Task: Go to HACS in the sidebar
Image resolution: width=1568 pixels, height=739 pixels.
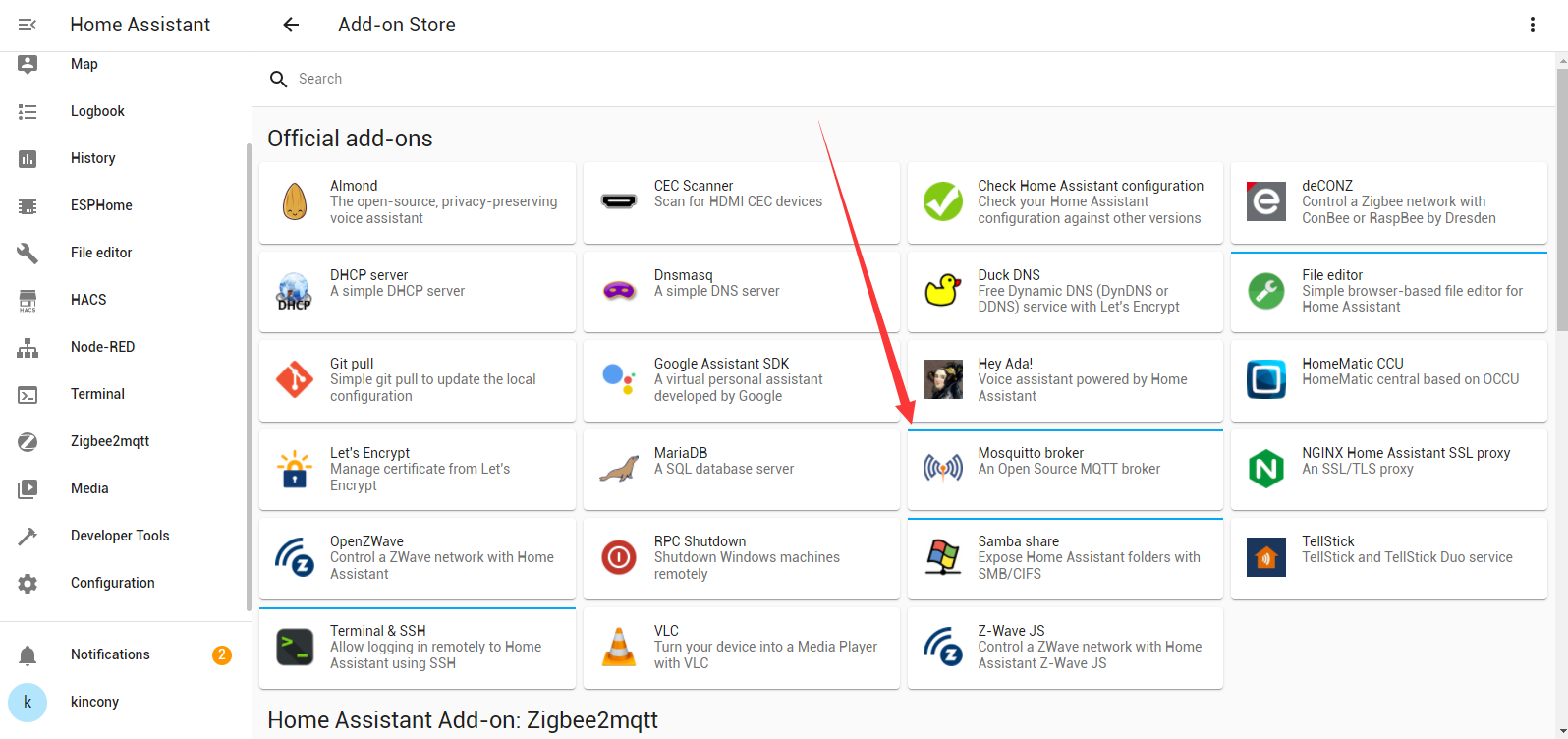Action: [x=88, y=300]
